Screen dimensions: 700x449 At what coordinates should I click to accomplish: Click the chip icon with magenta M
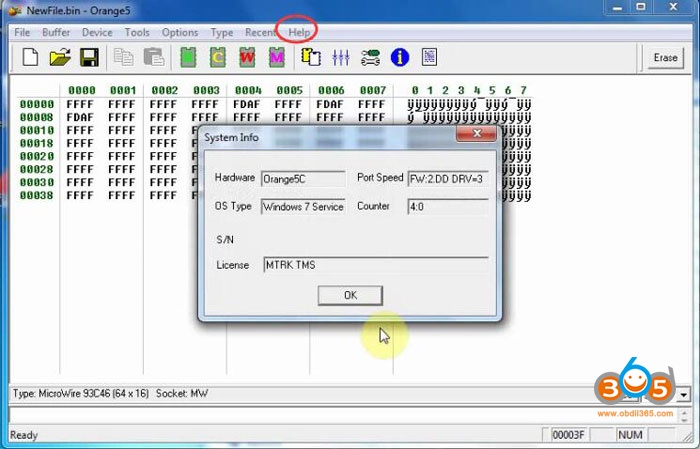pyautogui.click(x=276, y=58)
